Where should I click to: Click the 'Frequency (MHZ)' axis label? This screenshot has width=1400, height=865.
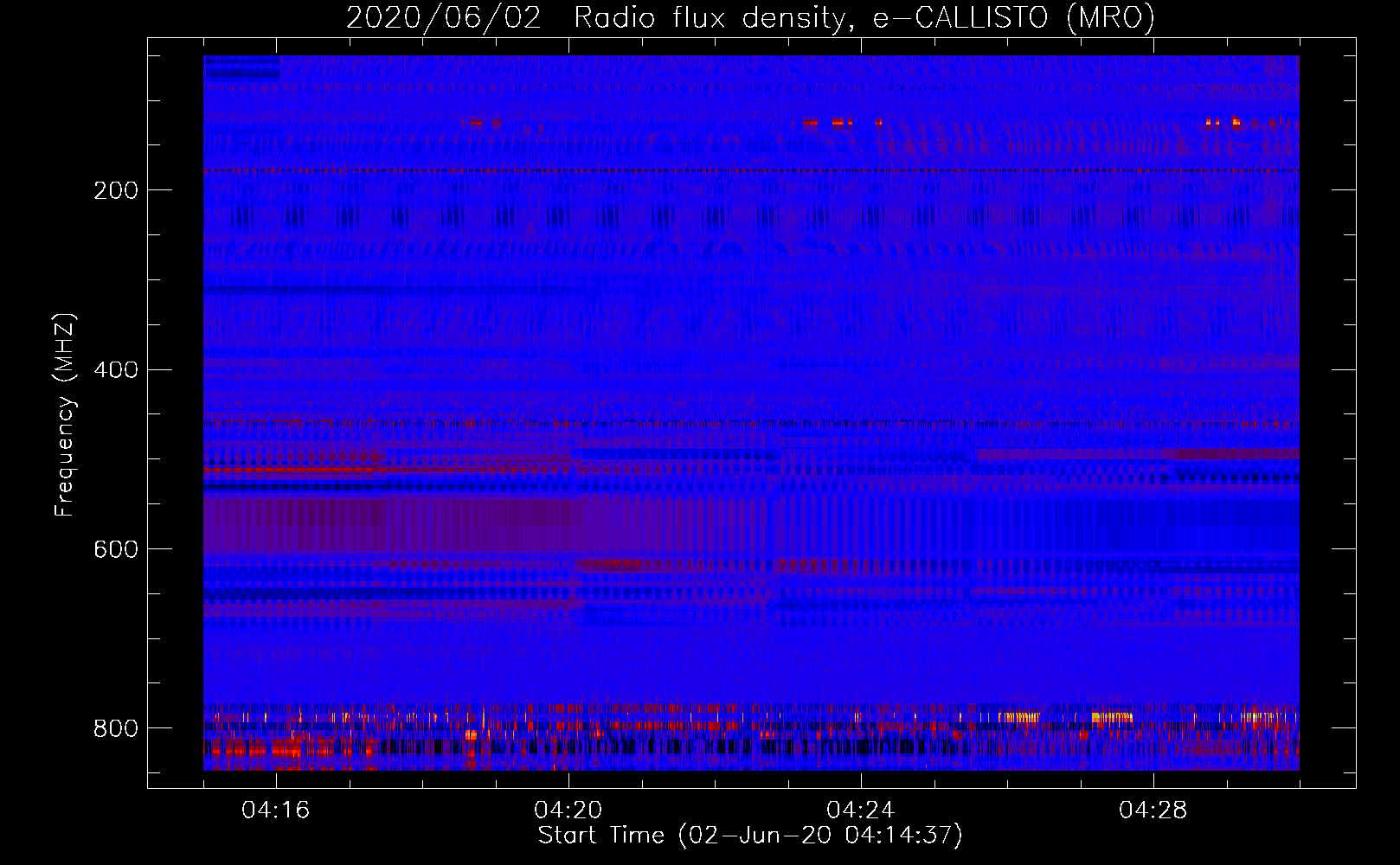(65, 414)
